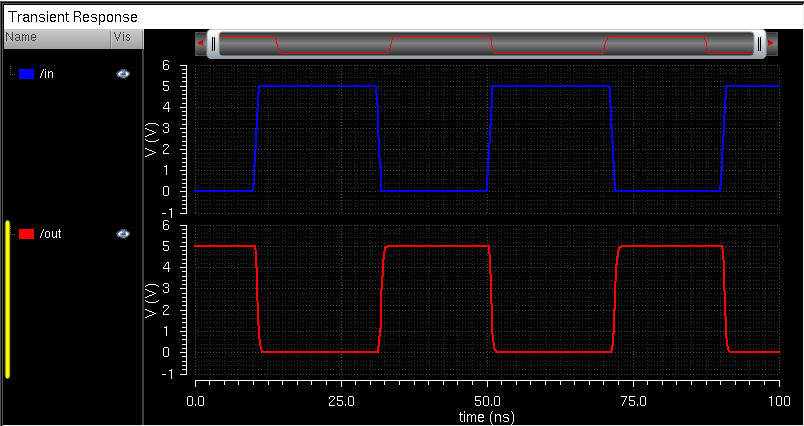Viewport: 804px width, 426px height.
Task: Click the Vis column header
Action: click(x=120, y=37)
